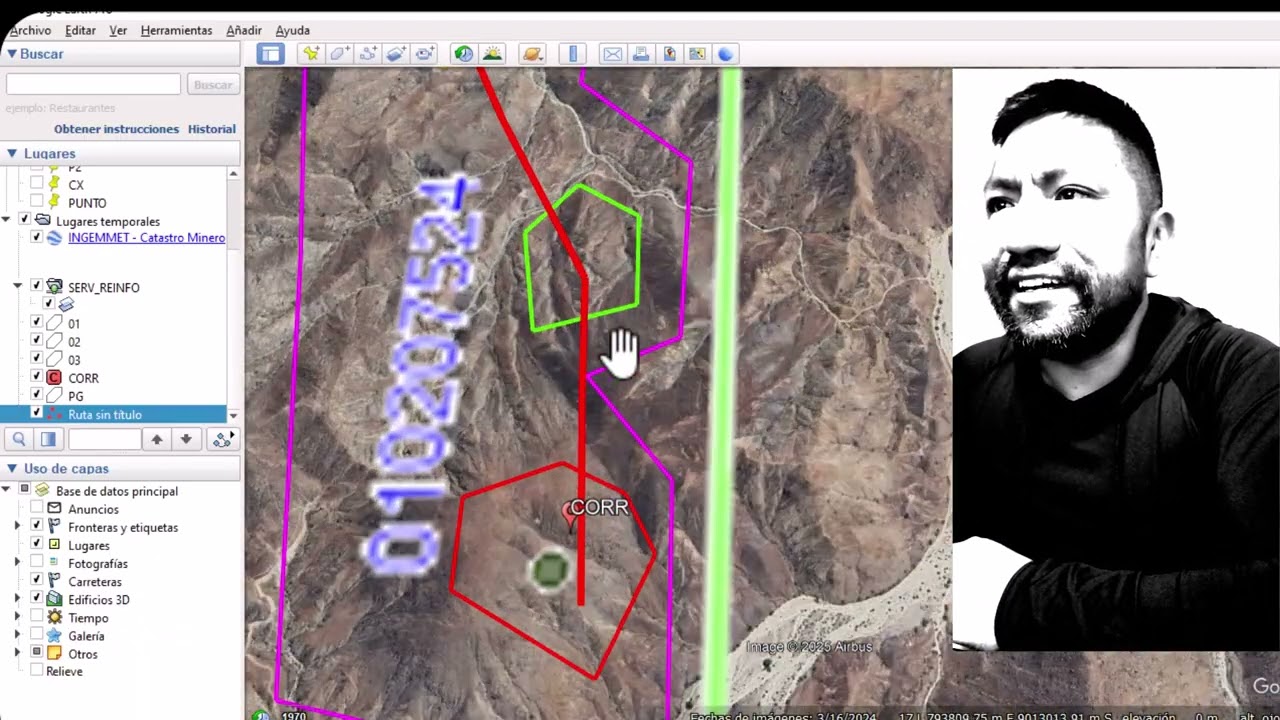Image resolution: width=1280 pixels, height=720 pixels.
Task: Check the PUNTO placemark checkbox
Action: (37, 202)
